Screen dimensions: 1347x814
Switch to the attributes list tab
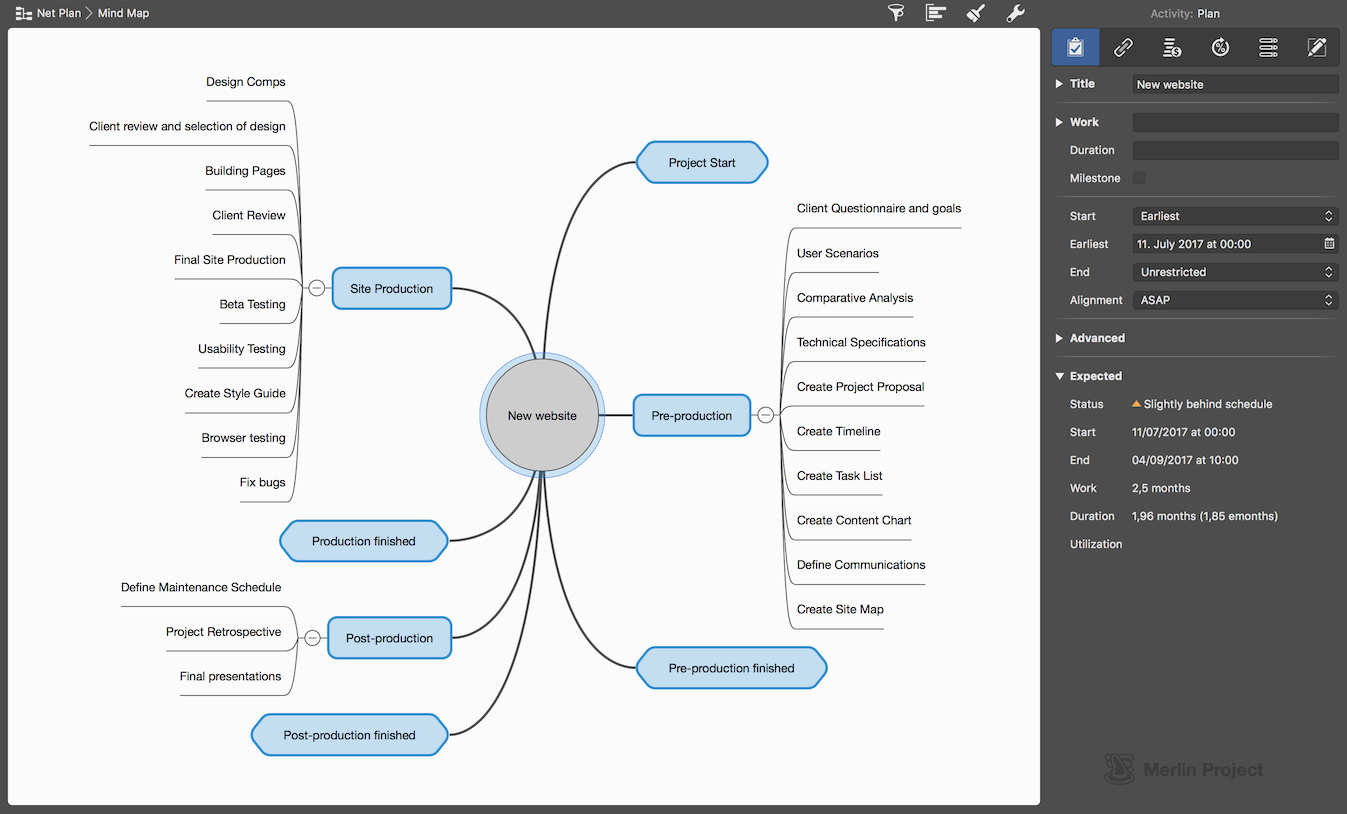click(x=1268, y=47)
